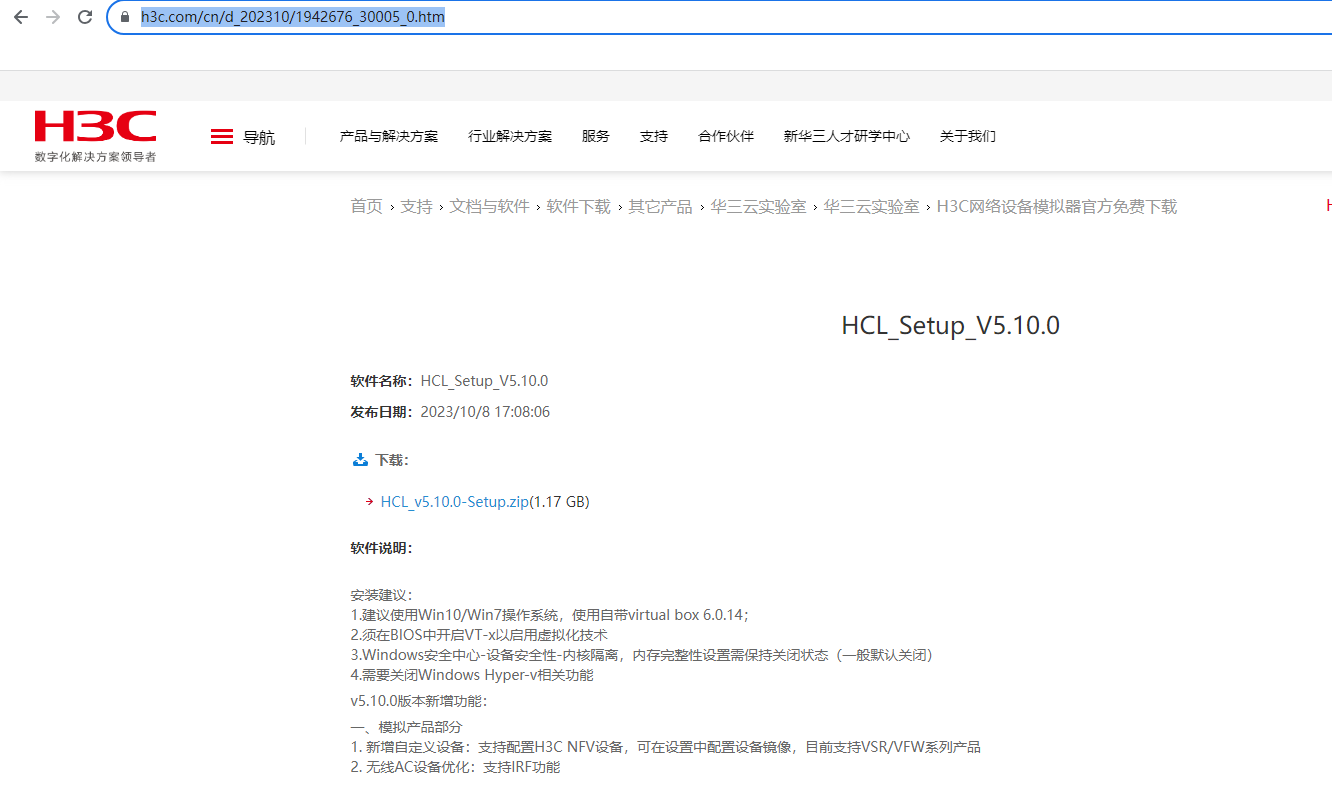Click the 软件名称 value HCL_Setup_V5.10.0
Image resolution: width=1332 pixels, height=809 pixels.
tap(484, 381)
